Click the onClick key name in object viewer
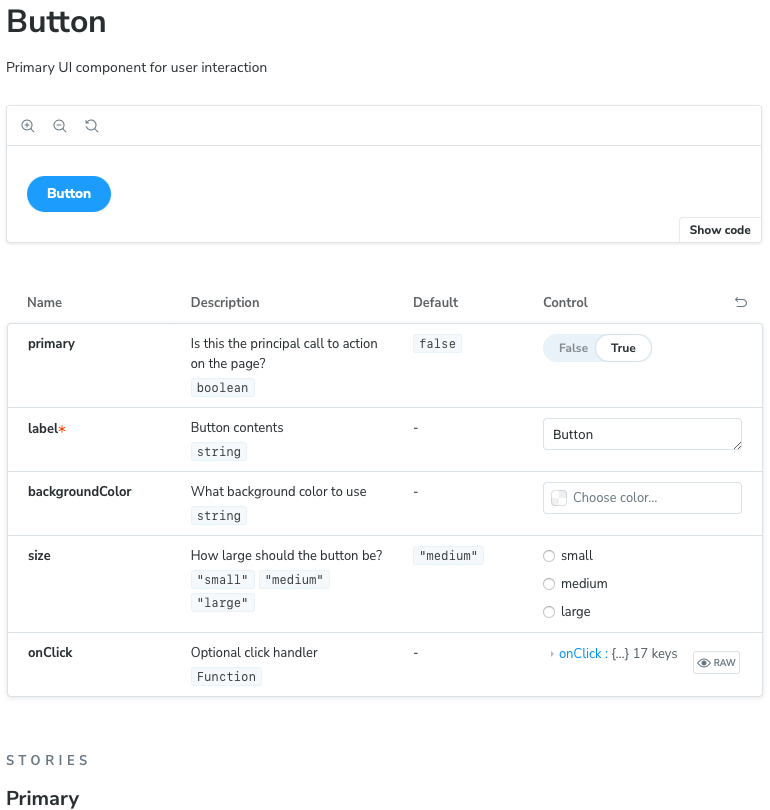The width and height of the screenshot is (770, 810). coord(580,654)
